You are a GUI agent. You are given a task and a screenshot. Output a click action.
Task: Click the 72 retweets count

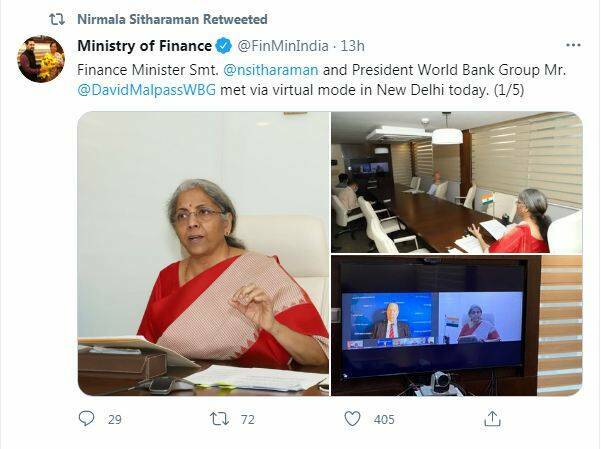(x=248, y=420)
